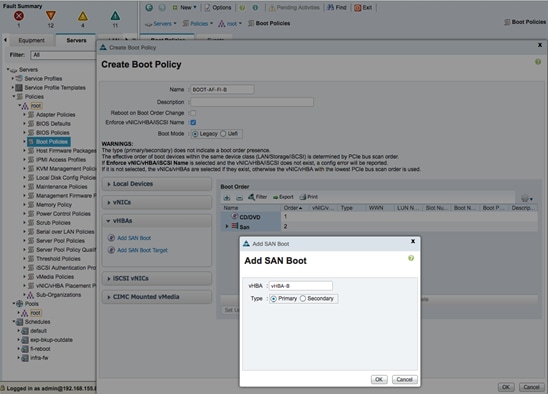
Task: Click the expand-all plus icon in Boot Order
Action: [x=227, y=198]
